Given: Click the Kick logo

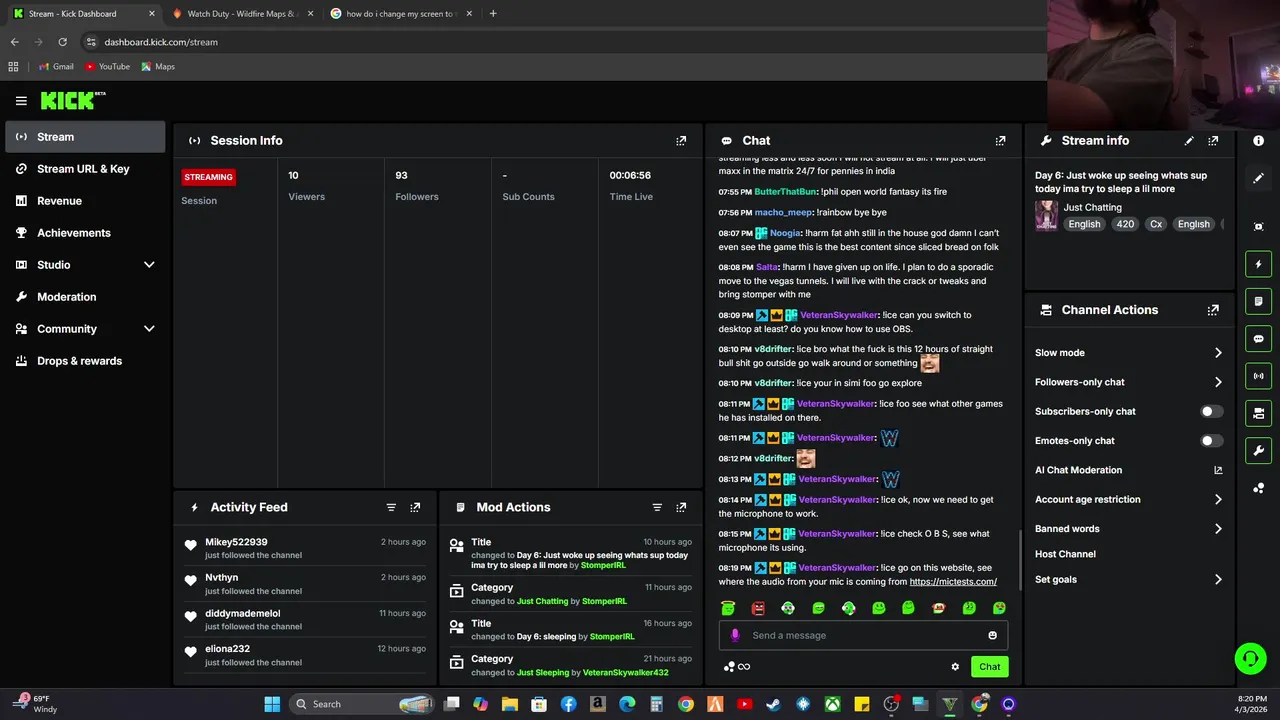Looking at the screenshot, I should click(x=73, y=100).
